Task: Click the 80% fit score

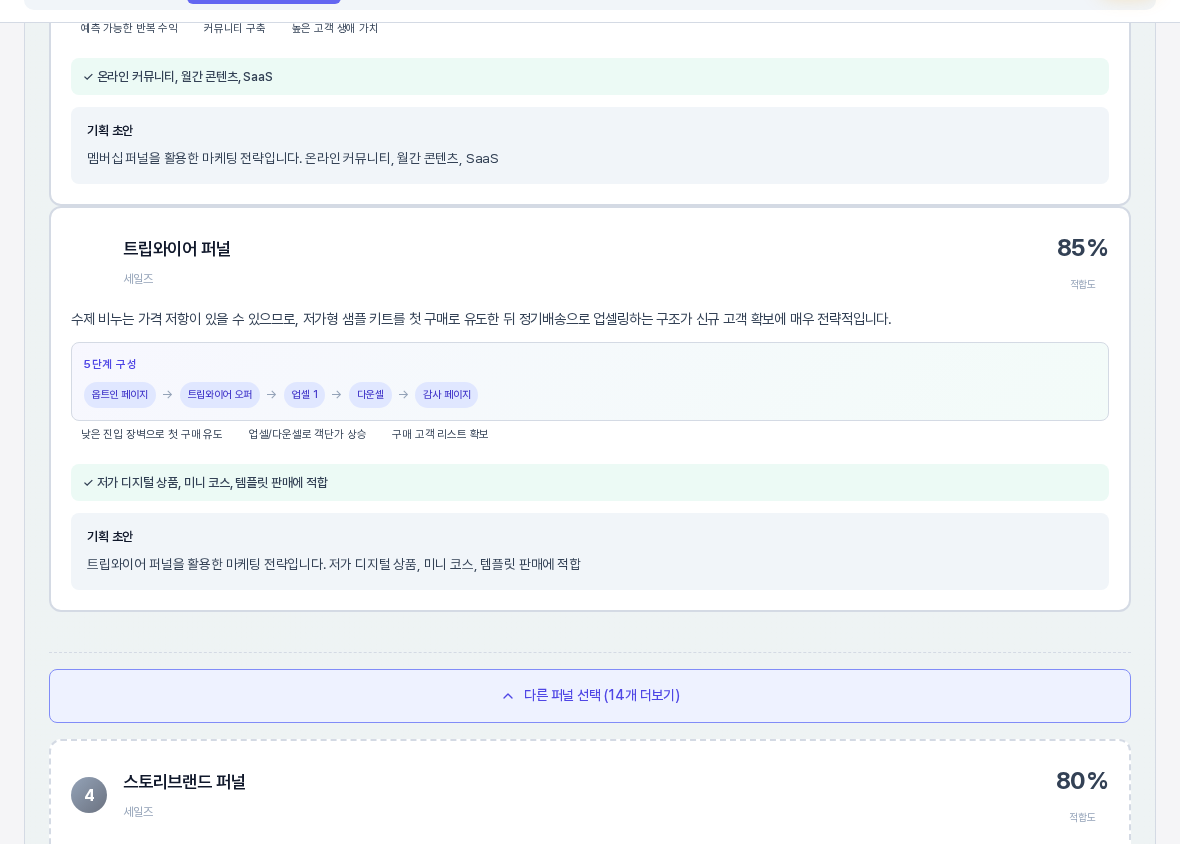Action: click(1082, 781)
